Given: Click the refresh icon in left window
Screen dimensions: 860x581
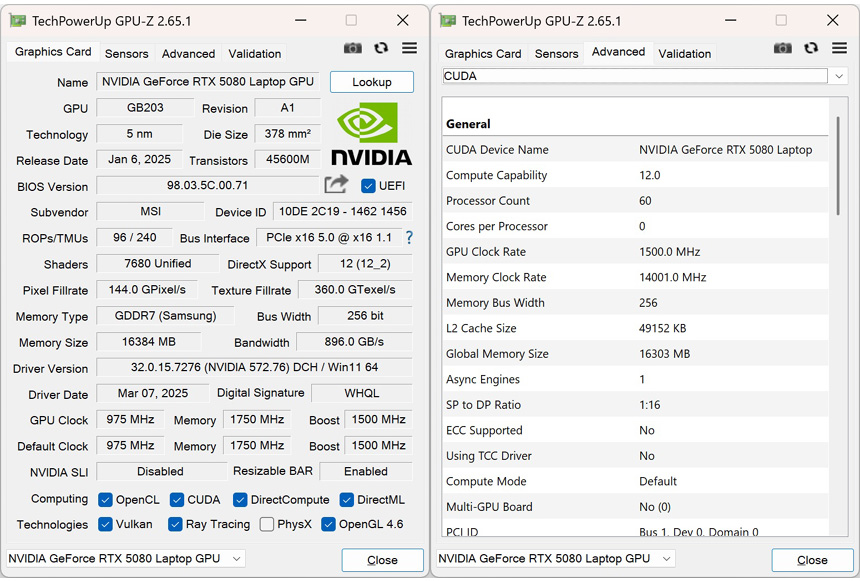Looking at the screenshot, I should pyautogui.click(x=381, y=48).
